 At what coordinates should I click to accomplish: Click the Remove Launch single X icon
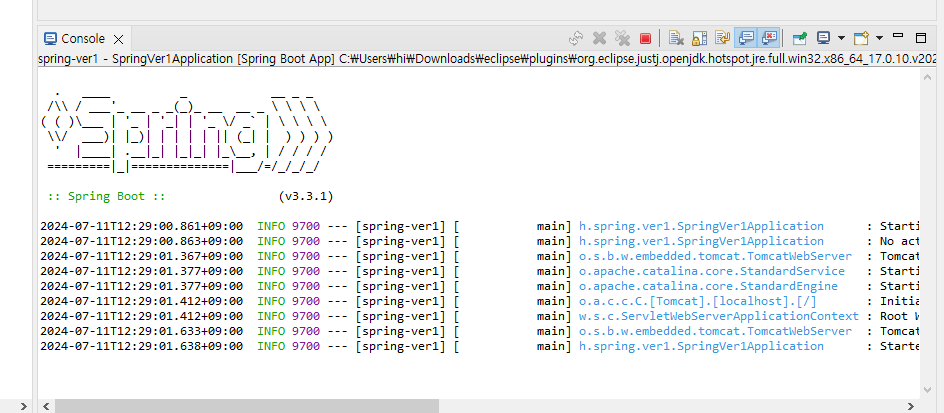tap(599, 39)
